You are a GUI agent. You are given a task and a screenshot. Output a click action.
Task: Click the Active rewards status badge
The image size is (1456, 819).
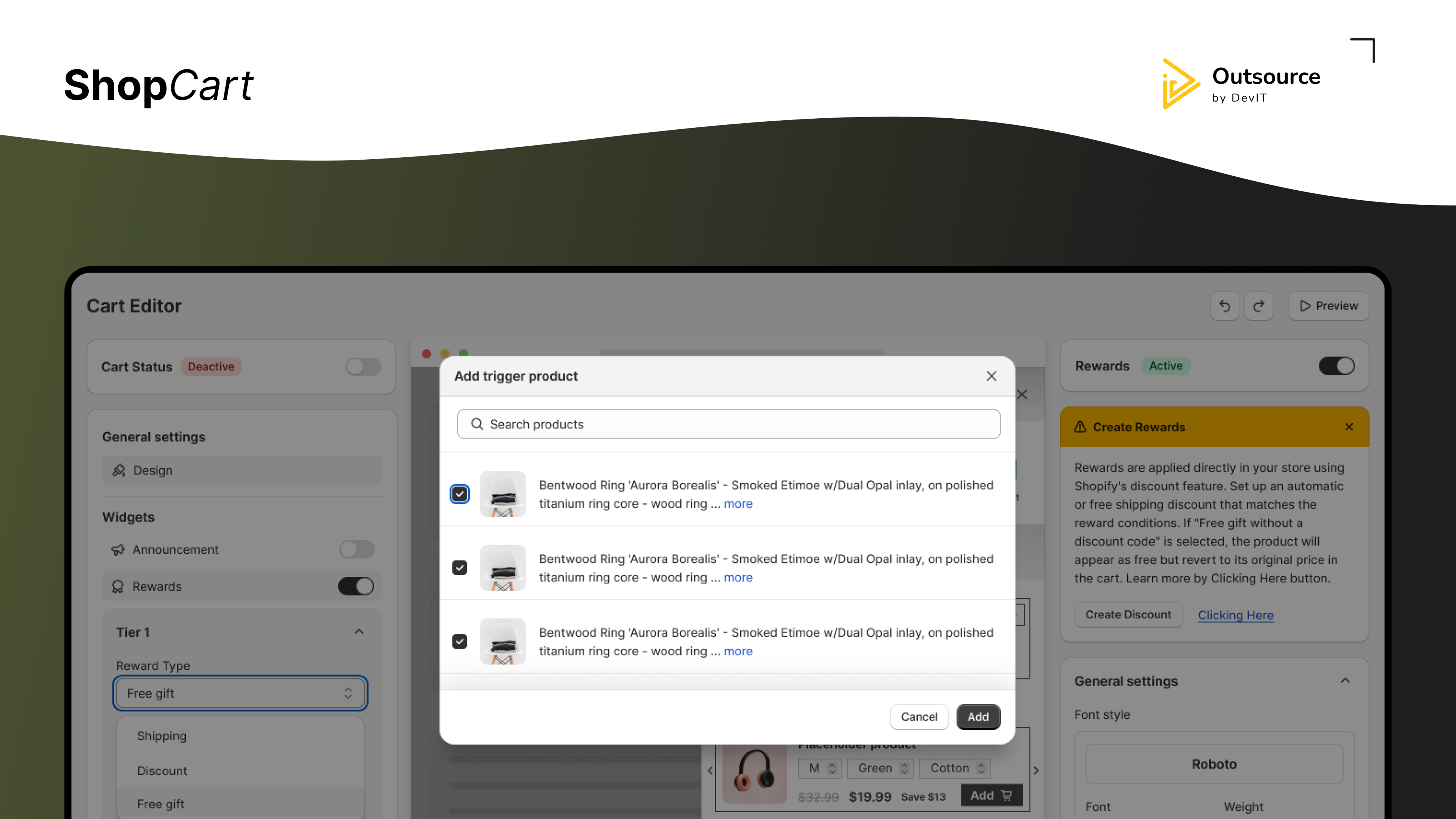[1166, 366]
